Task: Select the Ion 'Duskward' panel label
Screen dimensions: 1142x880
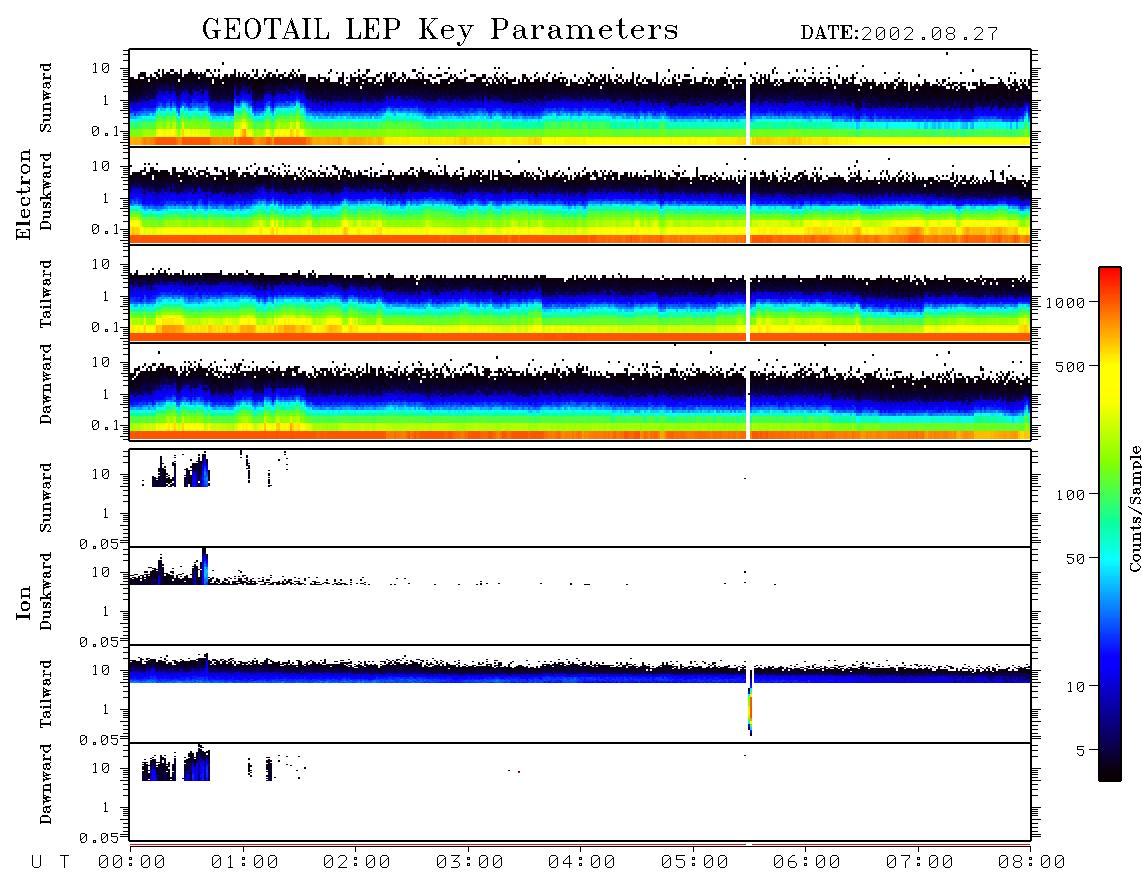Action: pyautogui.click(x=46, y=591)
